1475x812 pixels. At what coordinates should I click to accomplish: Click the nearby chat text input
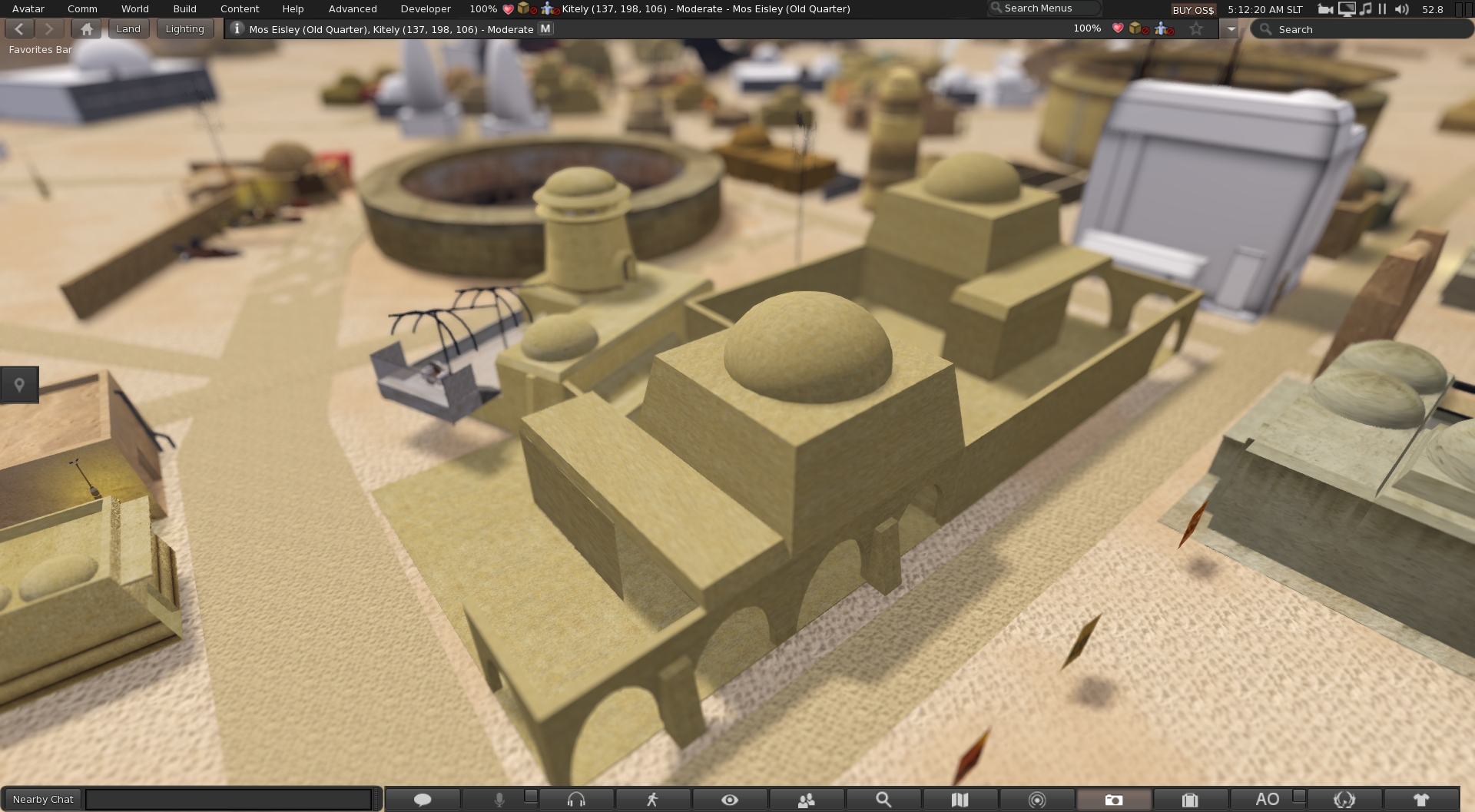click(229, 800)
